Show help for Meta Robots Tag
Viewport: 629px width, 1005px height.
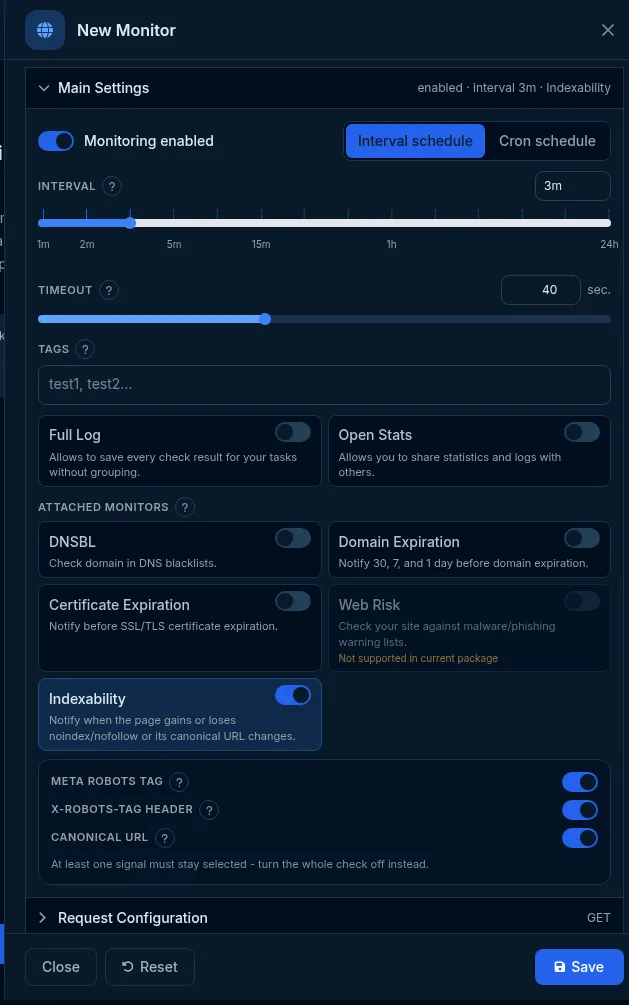179,782
